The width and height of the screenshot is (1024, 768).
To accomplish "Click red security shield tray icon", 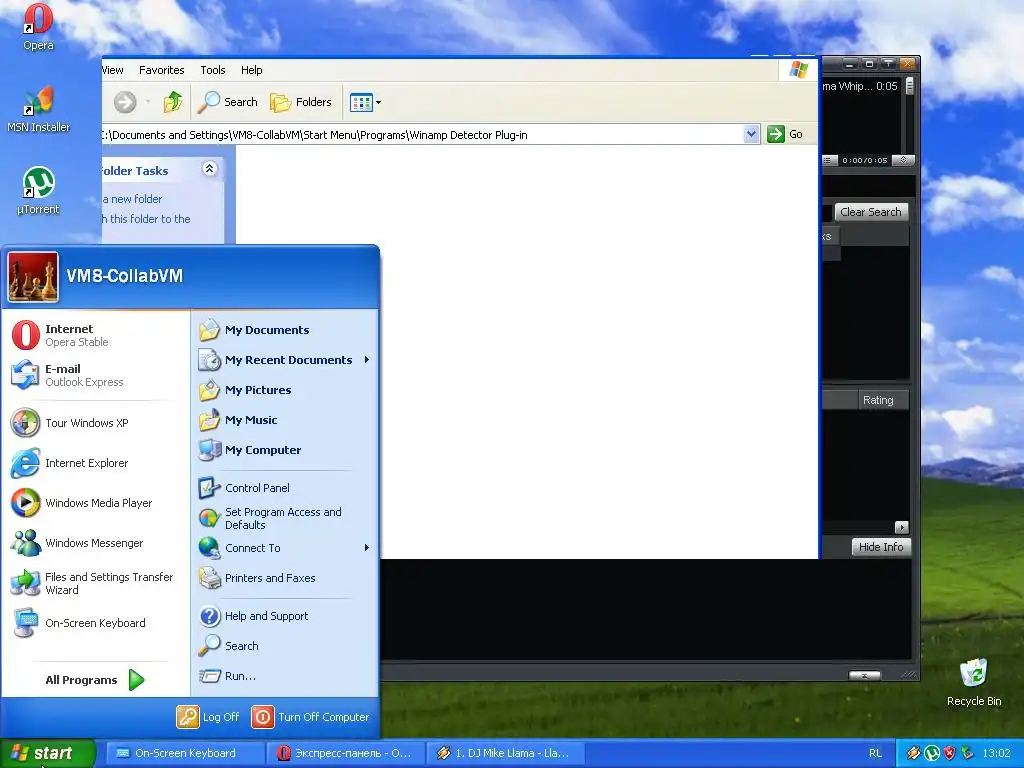I will click(950, 753).
